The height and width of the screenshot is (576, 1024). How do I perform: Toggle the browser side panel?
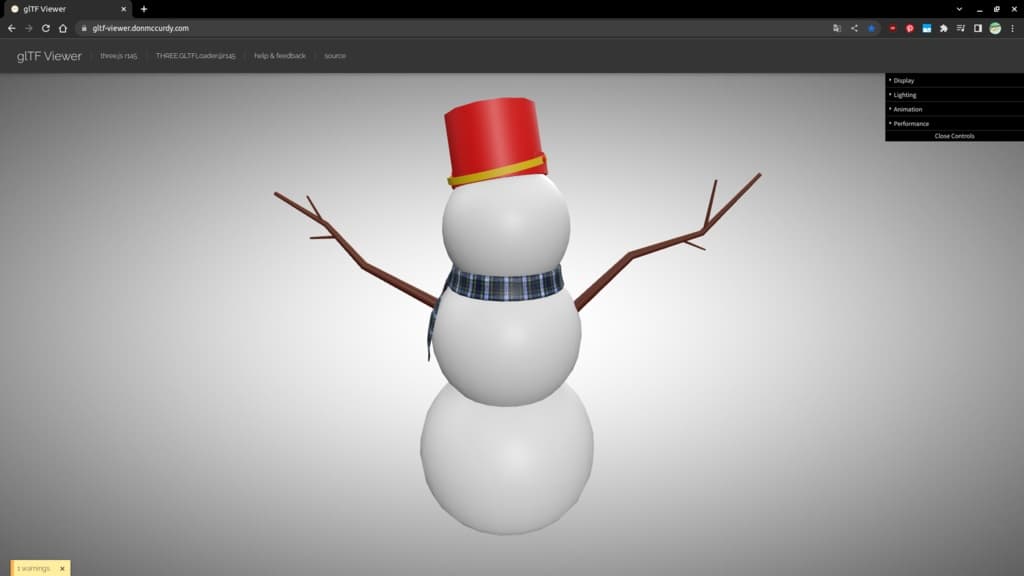pos(978,28)
